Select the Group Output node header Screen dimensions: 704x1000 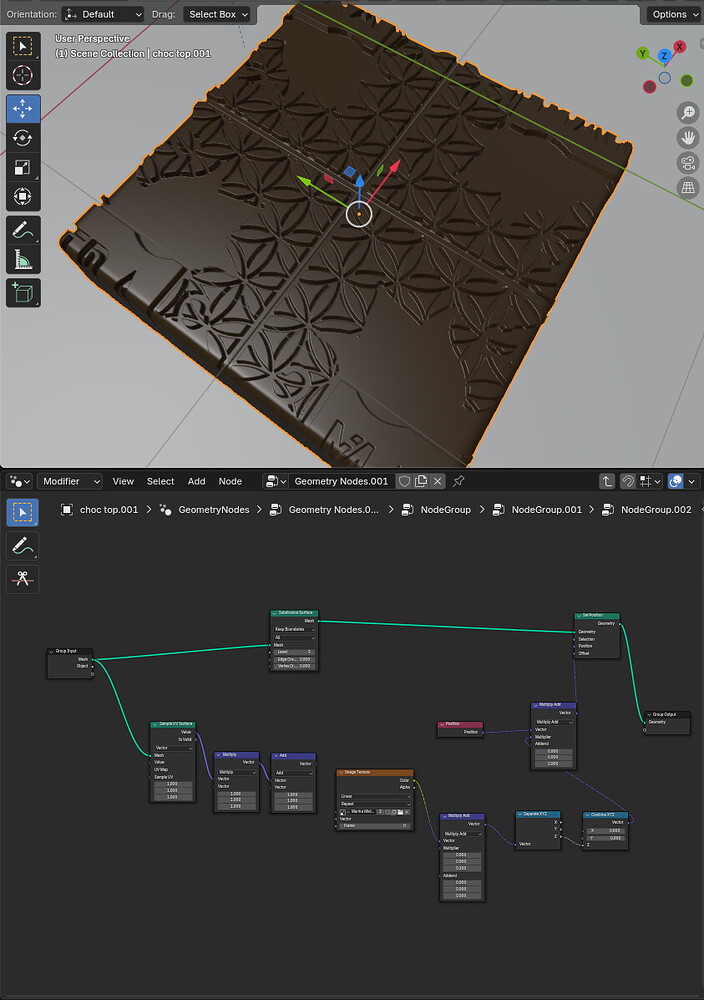(667, 714)
